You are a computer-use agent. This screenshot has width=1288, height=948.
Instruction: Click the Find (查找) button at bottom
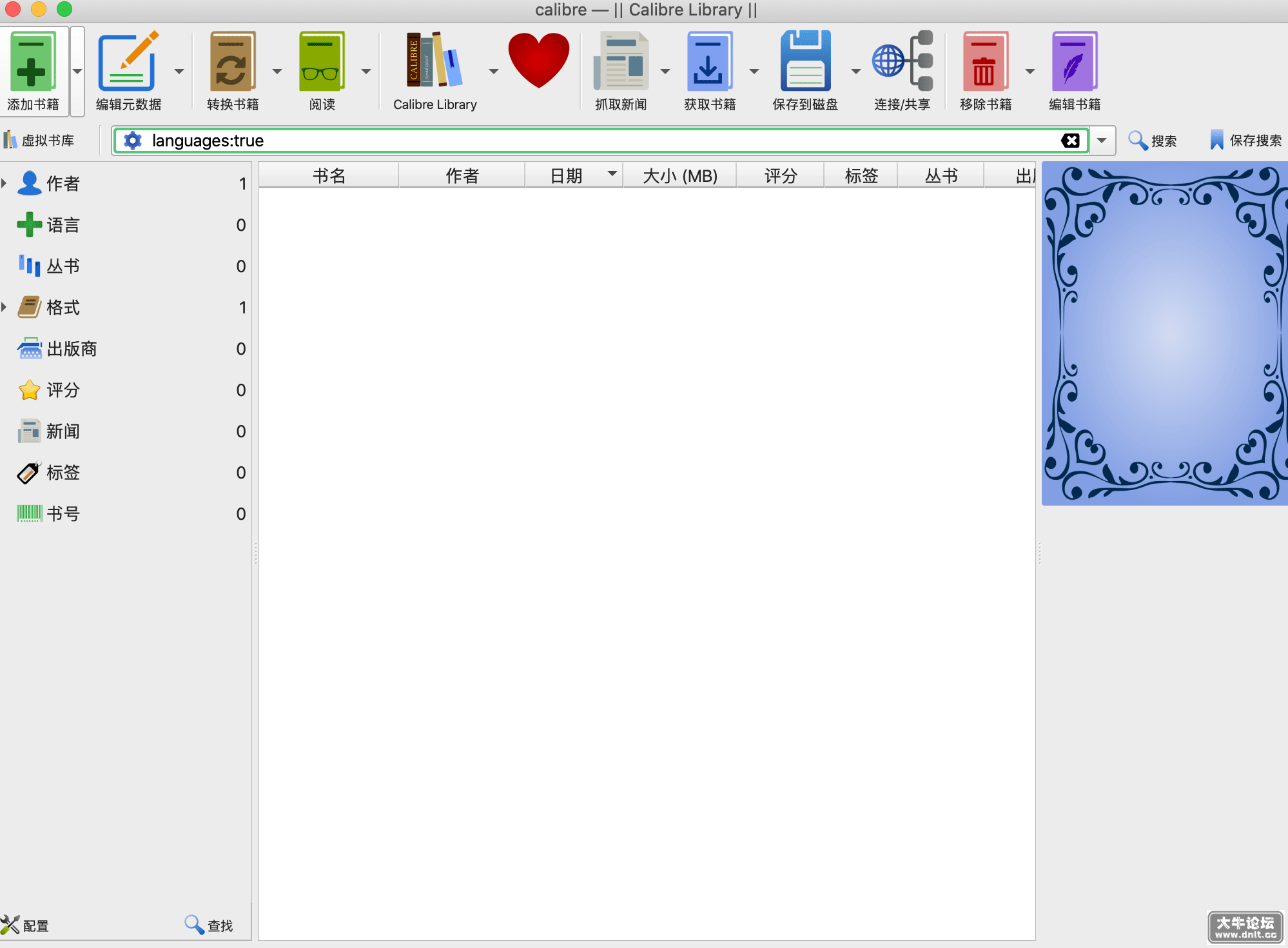tap(209, 925)
